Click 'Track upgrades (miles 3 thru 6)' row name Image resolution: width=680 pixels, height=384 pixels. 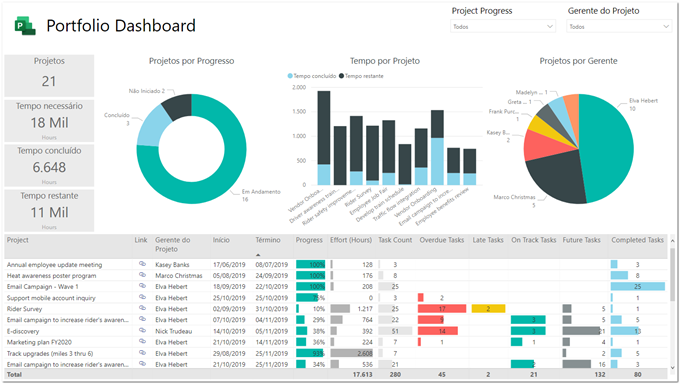click(50, 354)
